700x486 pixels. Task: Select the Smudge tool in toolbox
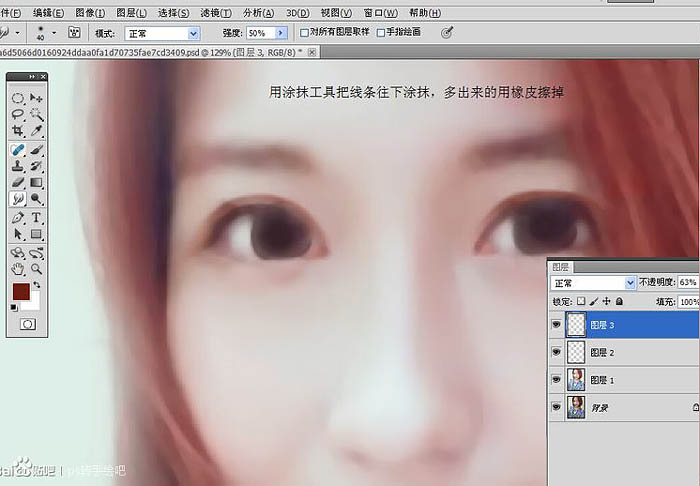click(17, 199)
